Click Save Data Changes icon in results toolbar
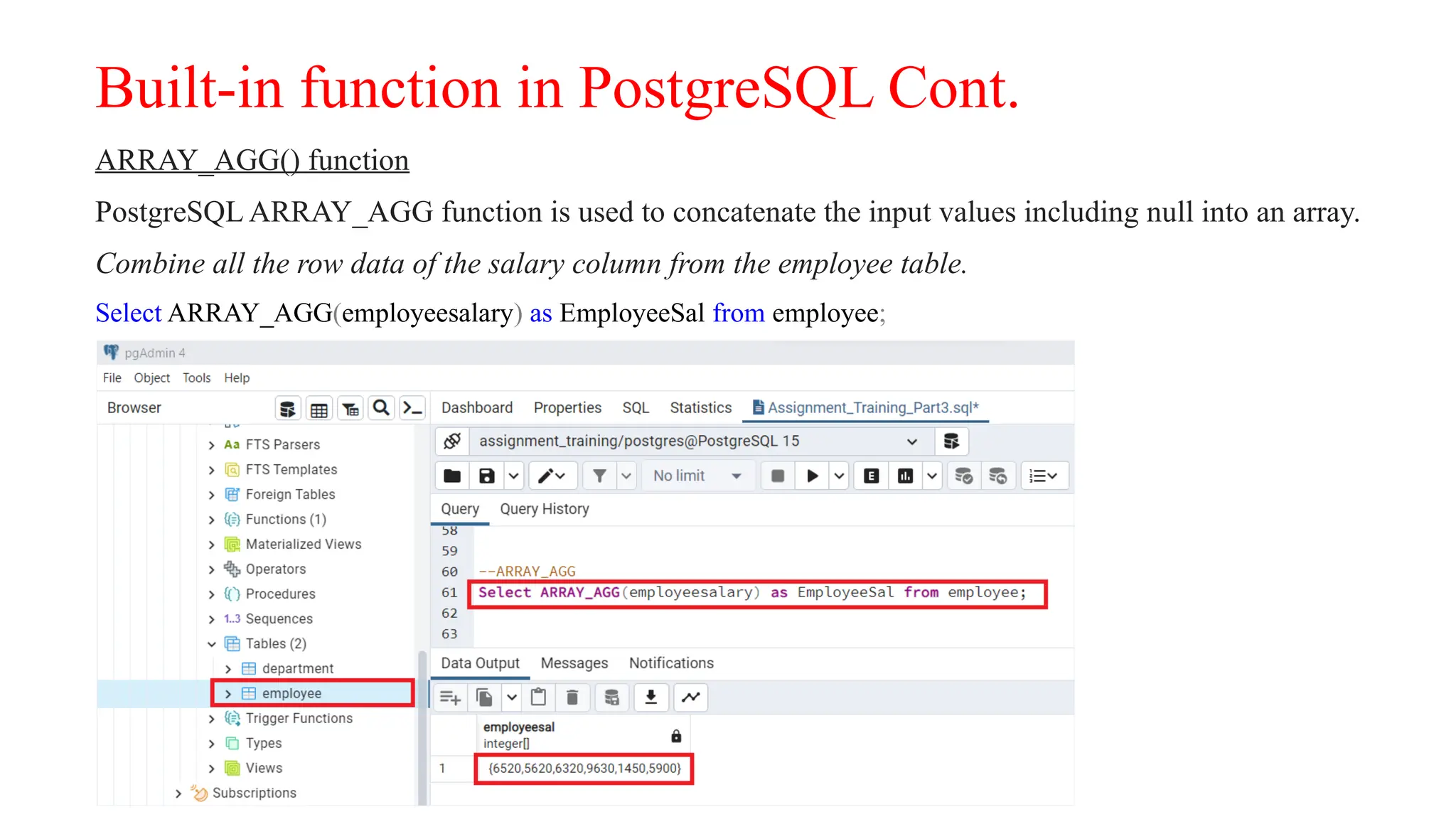1456x819 pixels. pyautogui.click(x=611, y=697)
